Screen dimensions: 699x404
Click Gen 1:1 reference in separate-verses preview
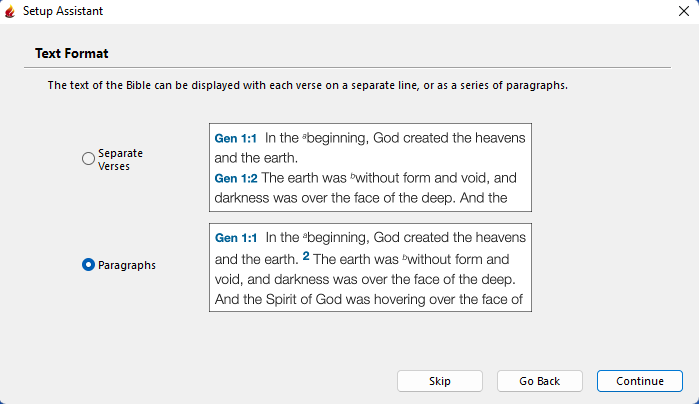click(236, 138)
